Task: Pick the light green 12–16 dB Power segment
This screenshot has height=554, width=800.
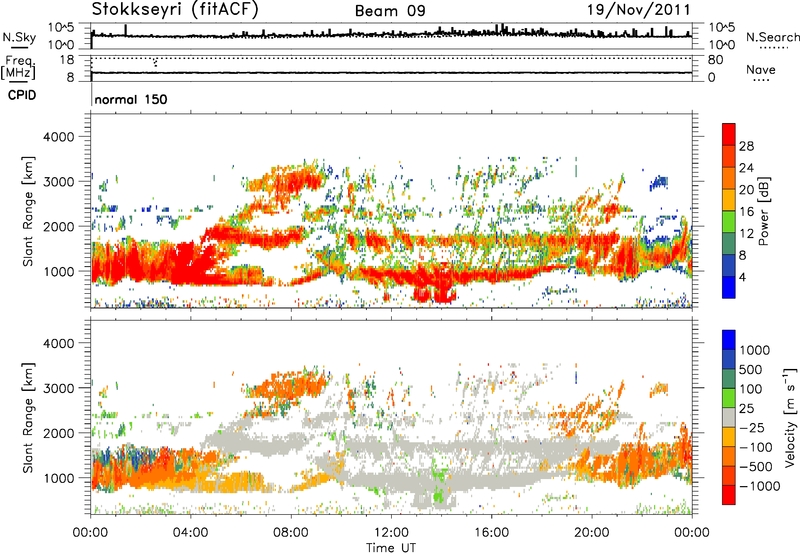Action: click(729, 222)
